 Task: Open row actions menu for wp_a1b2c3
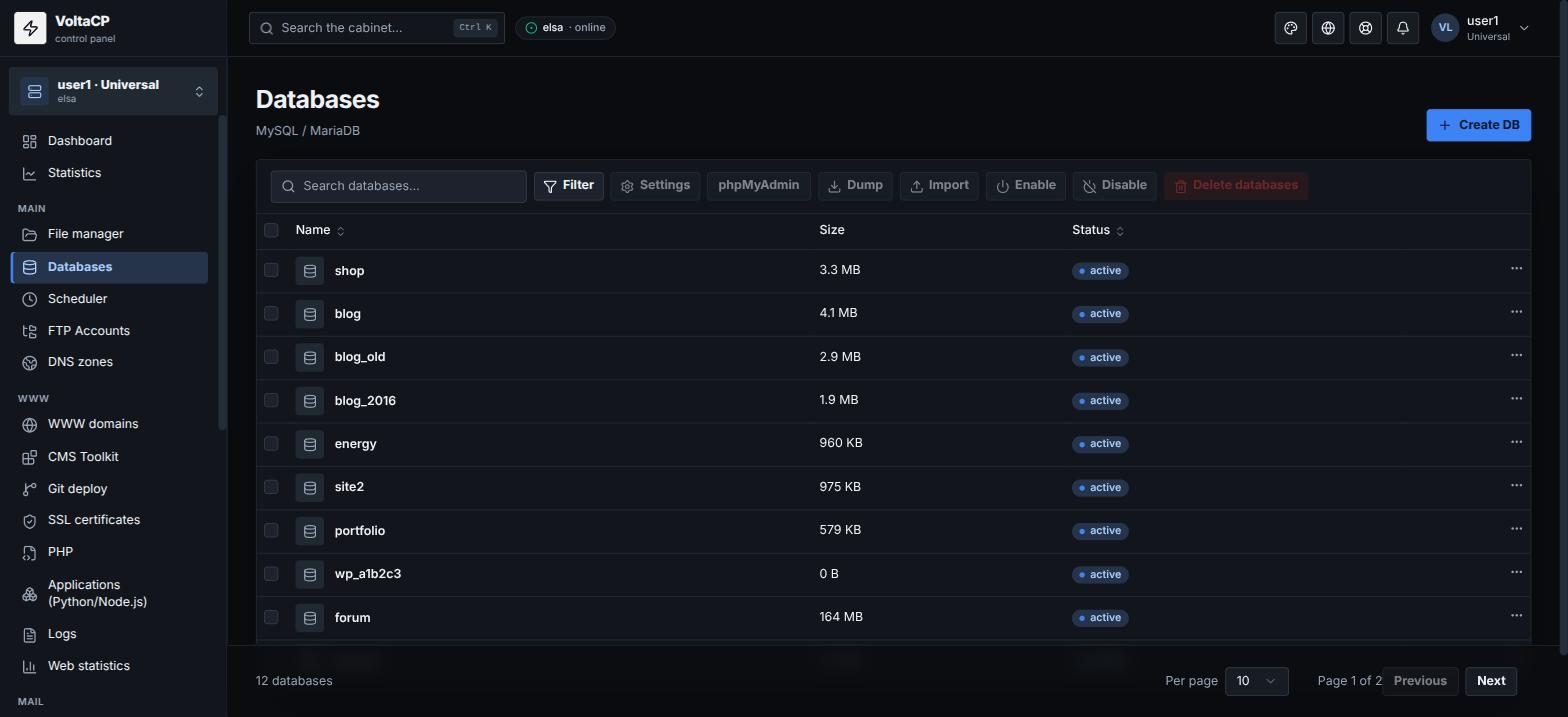click(1516, 572)
